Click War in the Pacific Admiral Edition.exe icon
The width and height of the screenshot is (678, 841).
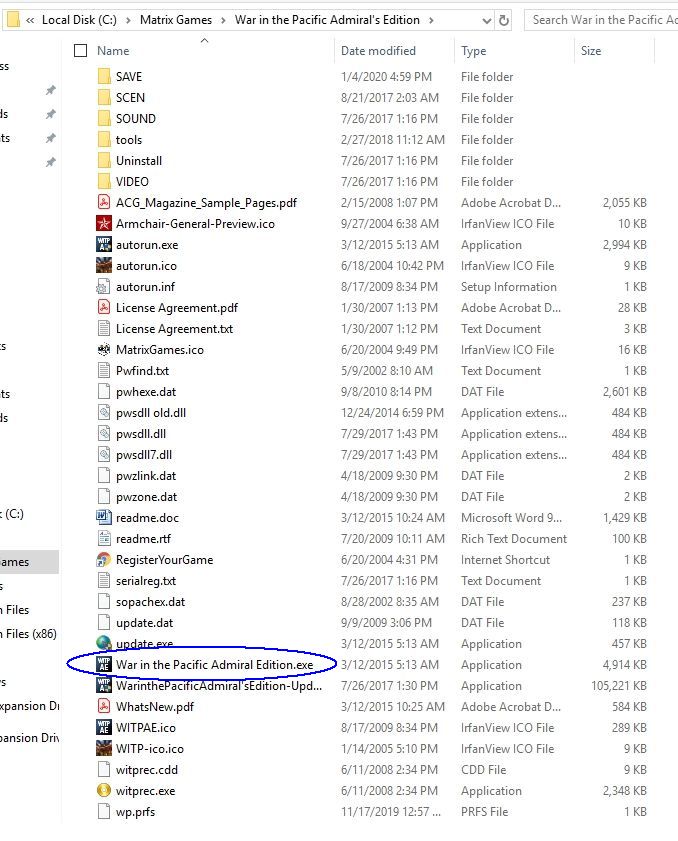pyautogui.click(x=104, y=664)
